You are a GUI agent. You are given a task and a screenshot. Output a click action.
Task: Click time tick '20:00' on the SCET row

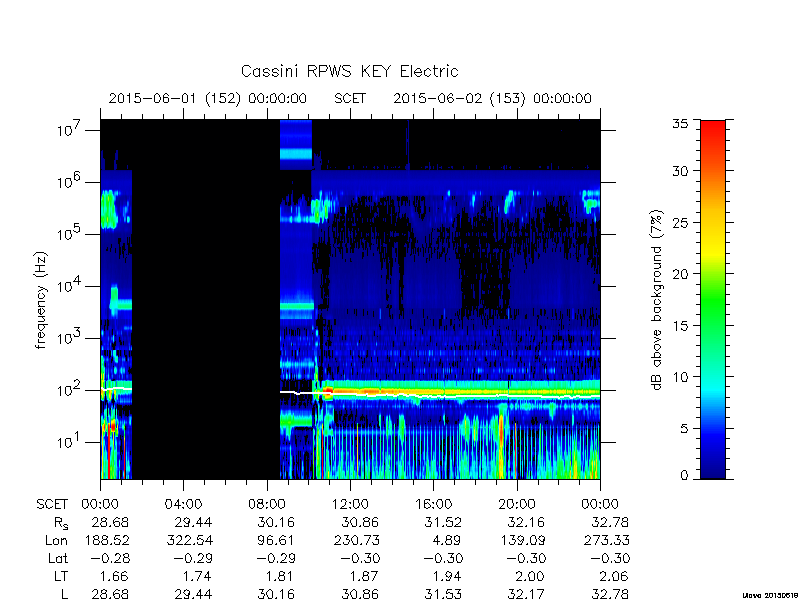[517, 505]
